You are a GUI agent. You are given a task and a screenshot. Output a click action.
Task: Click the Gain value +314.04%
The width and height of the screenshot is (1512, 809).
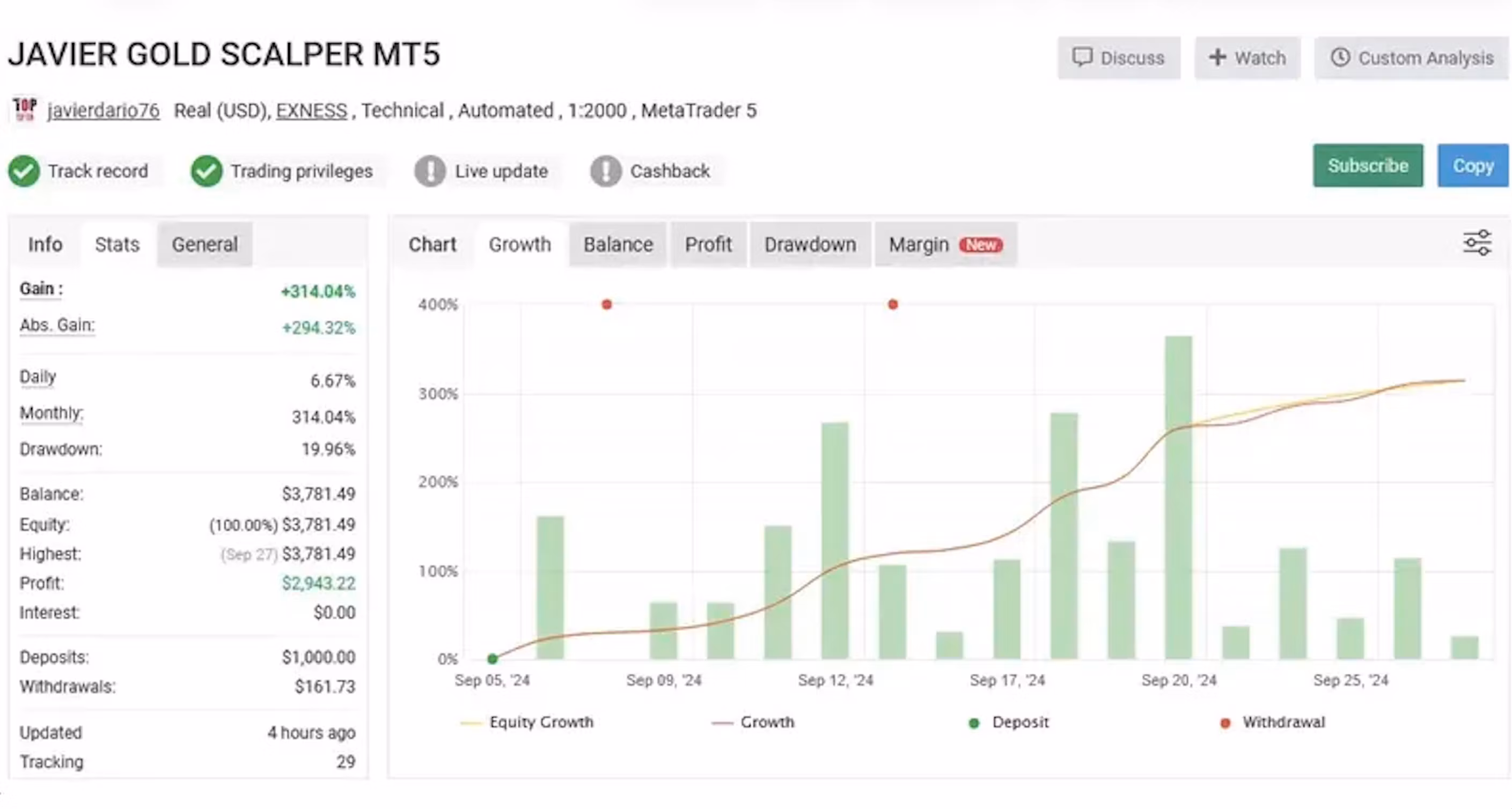coord(318,291)
